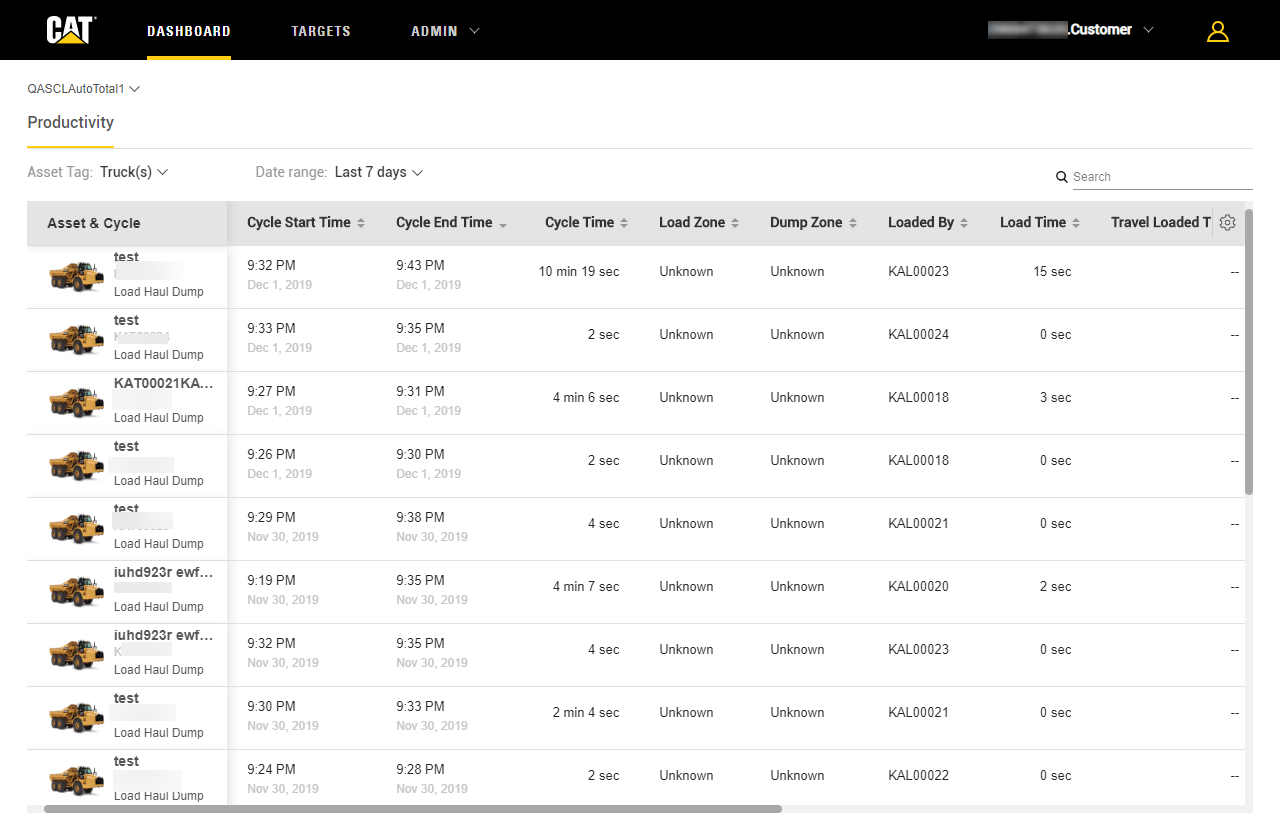
Task: Sort by Cycle End Time column
Action: point(450,223)
